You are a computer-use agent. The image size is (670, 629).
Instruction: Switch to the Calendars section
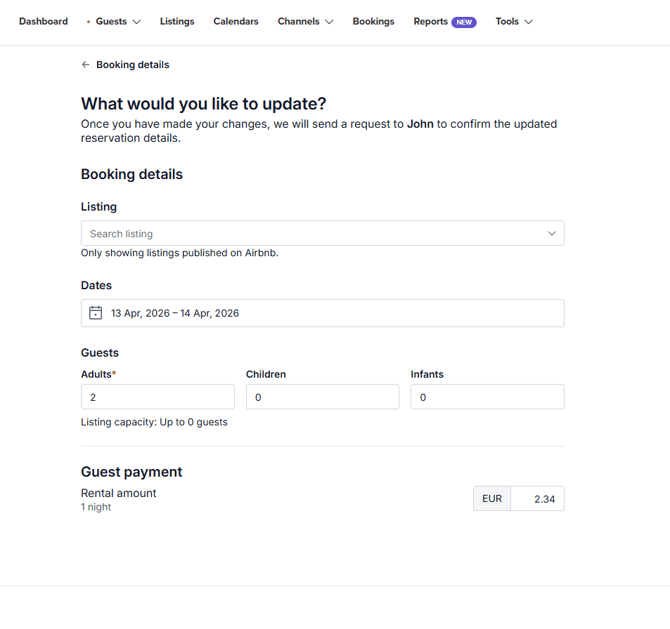click(236, 22)
